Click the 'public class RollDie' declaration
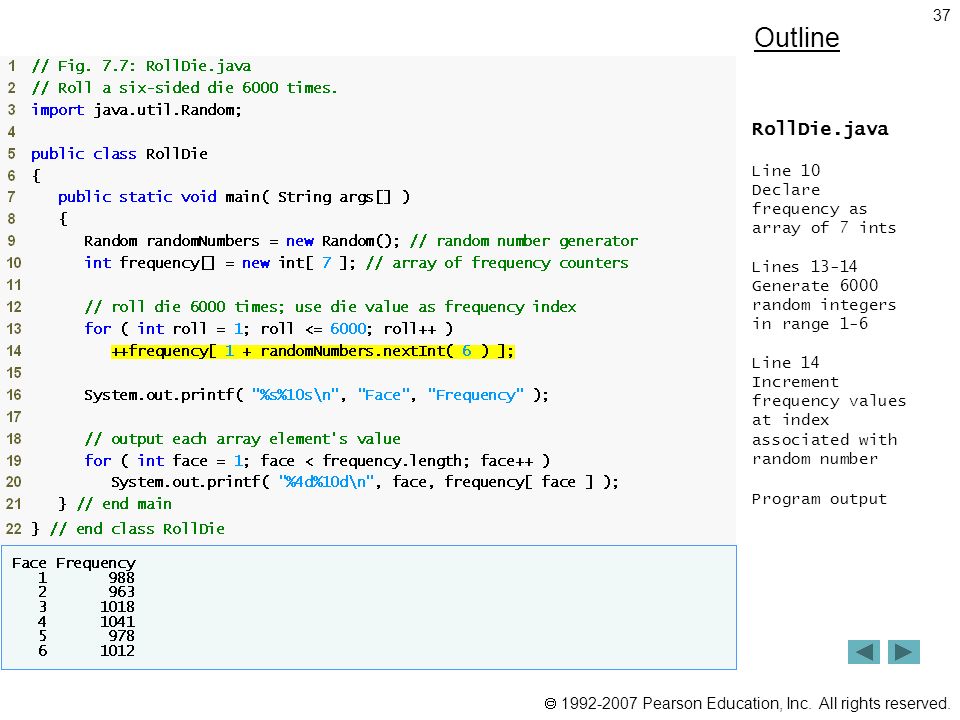This screenshot has width=960, height=720. point(119,154)
